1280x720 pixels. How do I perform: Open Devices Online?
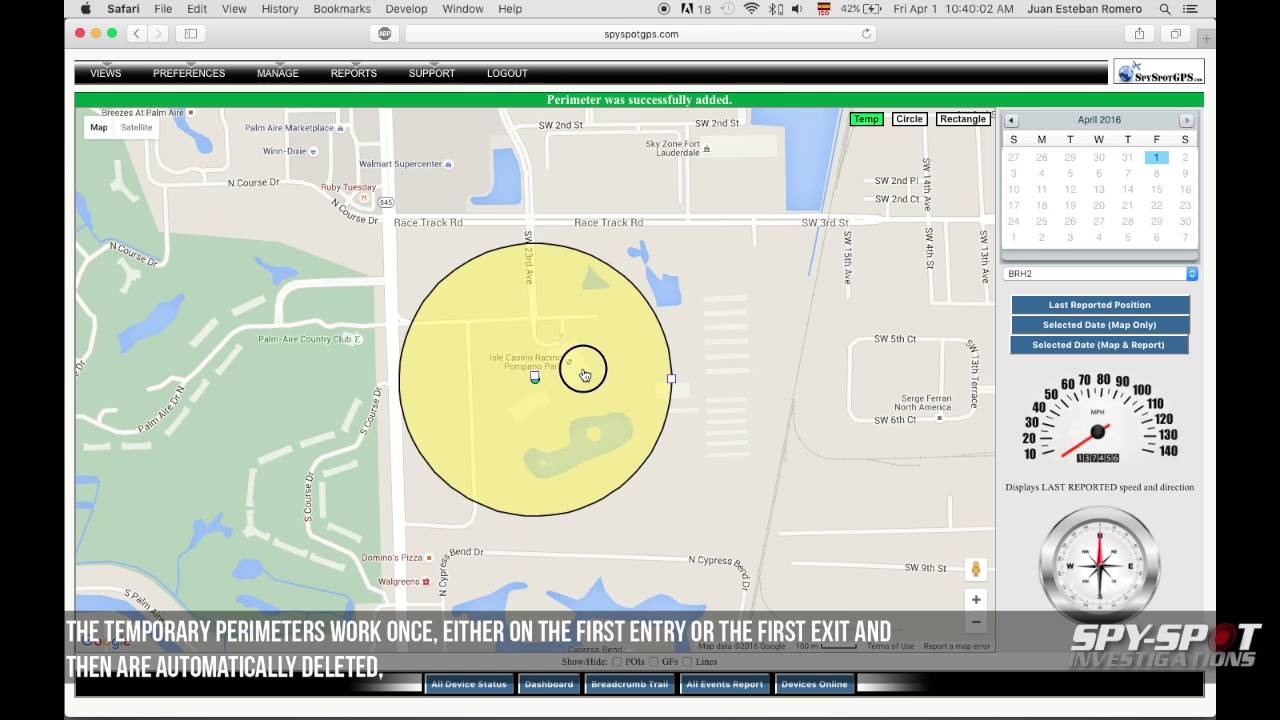(814, 684)
